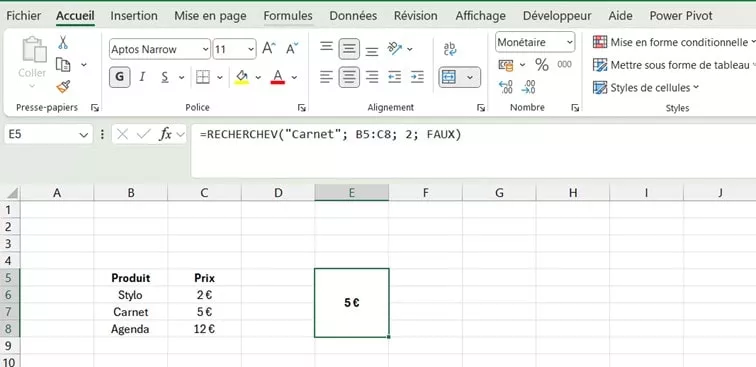Select the cell showing 12 €
Viewport: 756px width, 367px height.
click(204, 329)
